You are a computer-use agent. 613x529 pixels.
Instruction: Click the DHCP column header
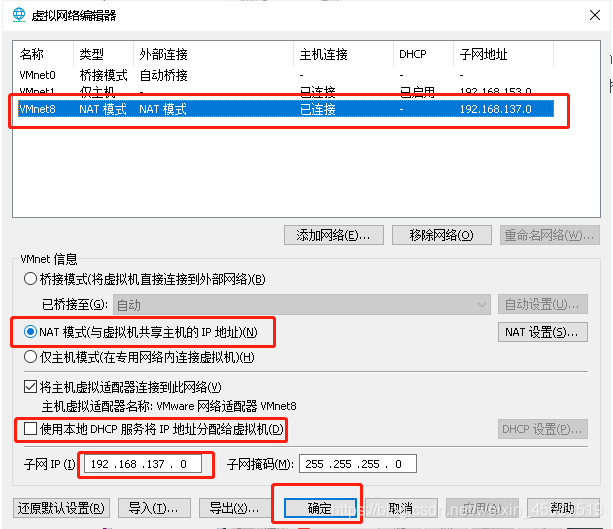tap(423, 54)
